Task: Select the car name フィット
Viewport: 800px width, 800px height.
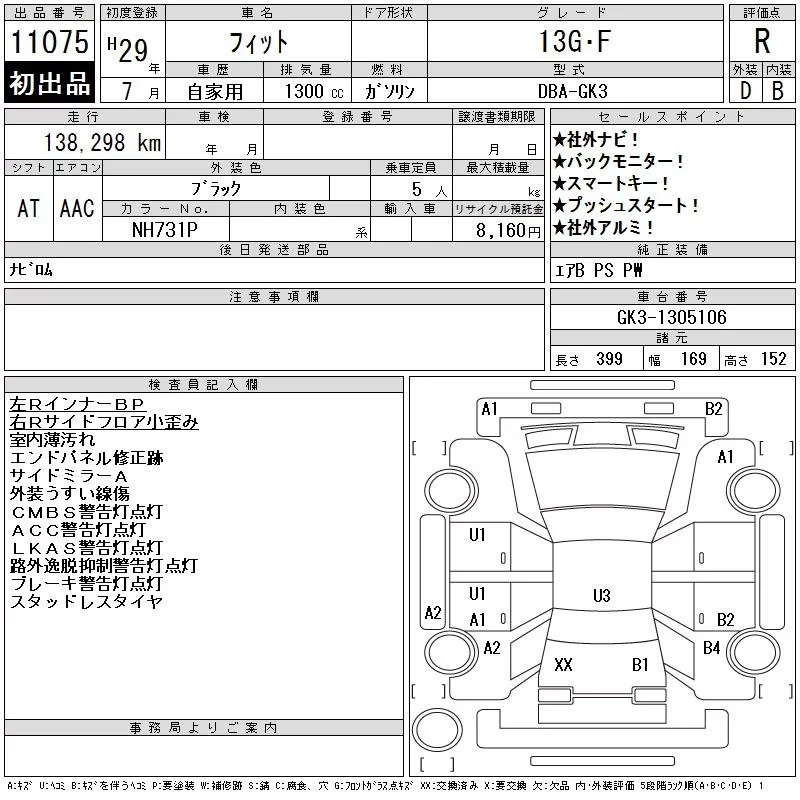Action: (x=259, y=42)
